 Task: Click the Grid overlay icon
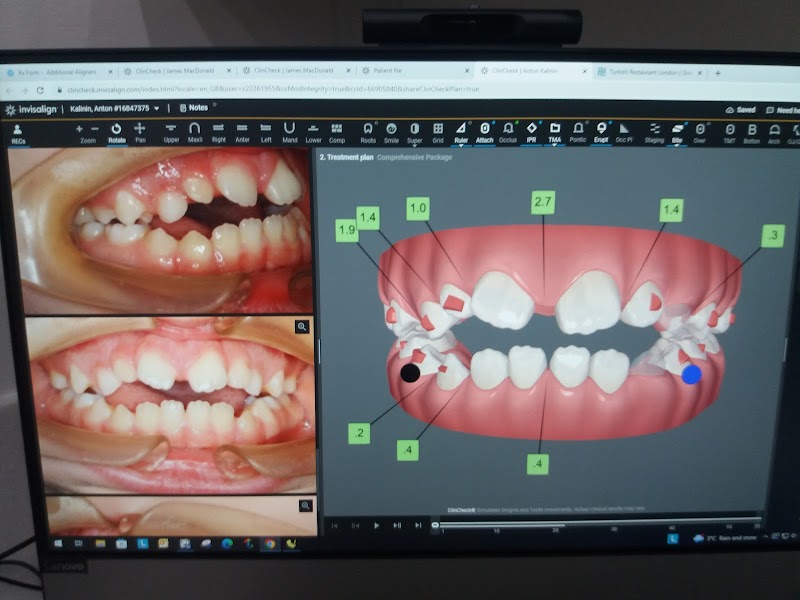(x=437, y=132)
